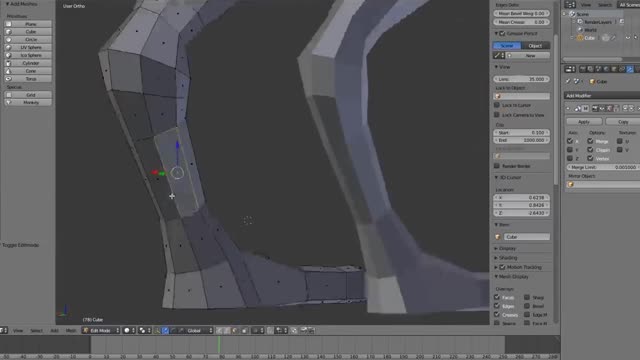
Task: Enable Lock Camera to View checkbox
Action: [497, 115]
